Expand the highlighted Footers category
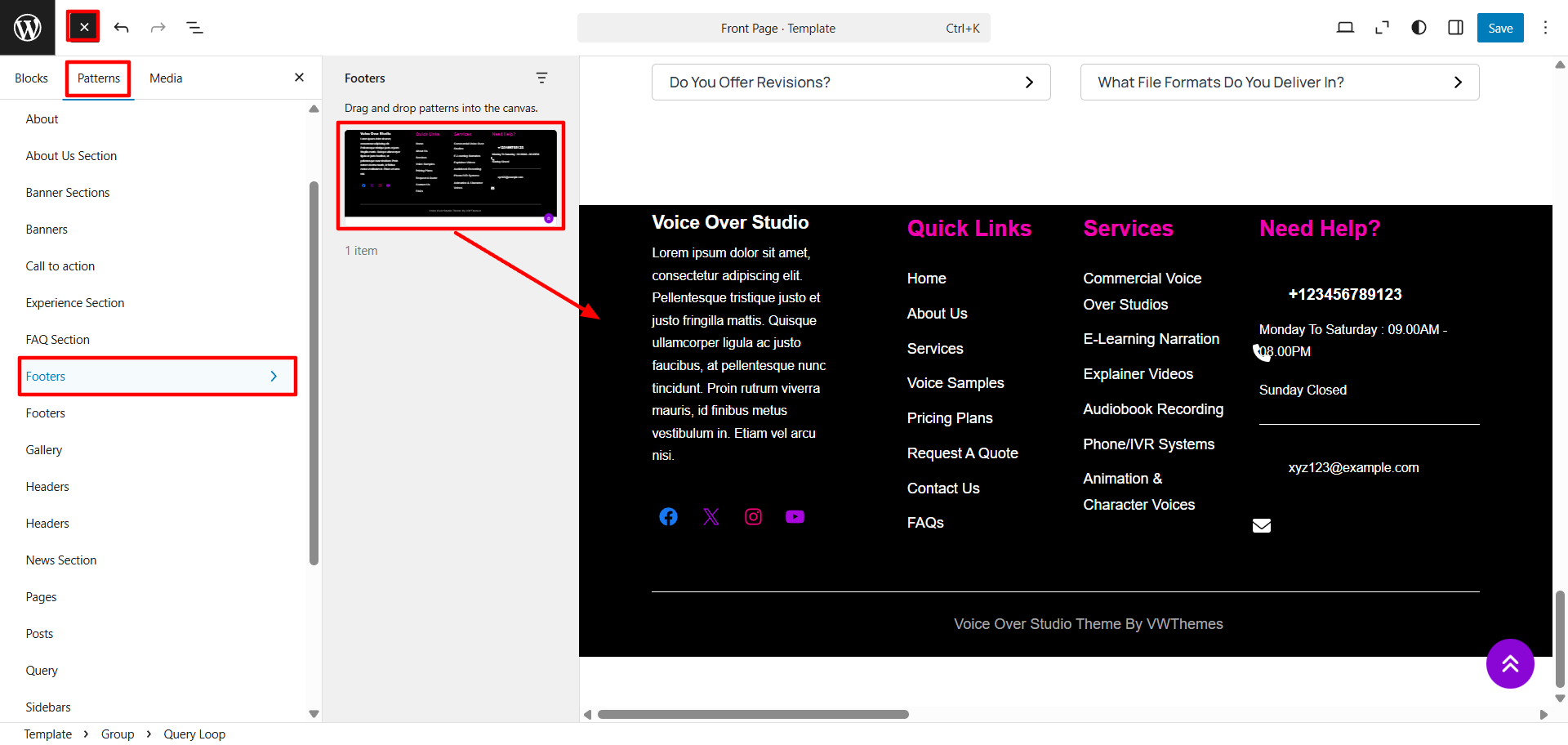 click(157, 377)
